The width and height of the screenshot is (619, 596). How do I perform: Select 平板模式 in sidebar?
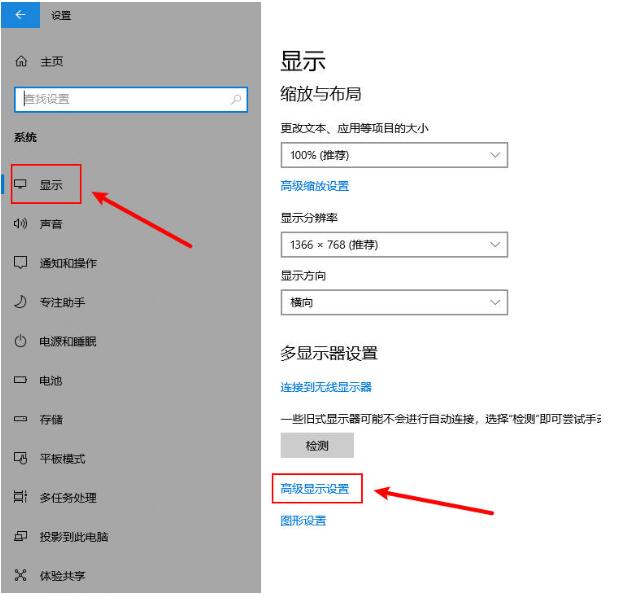pos(62,458)
